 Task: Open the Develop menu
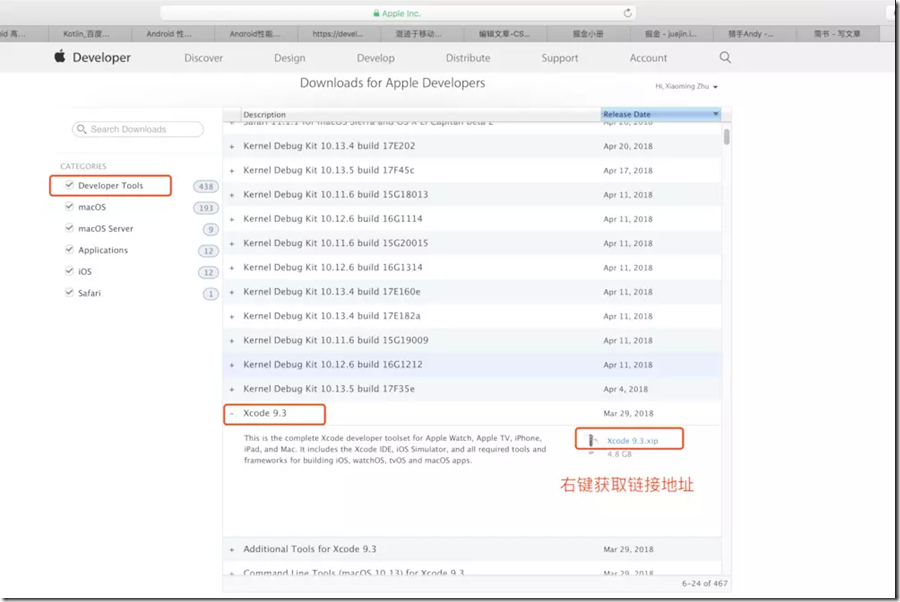click(x=375, y=58)
